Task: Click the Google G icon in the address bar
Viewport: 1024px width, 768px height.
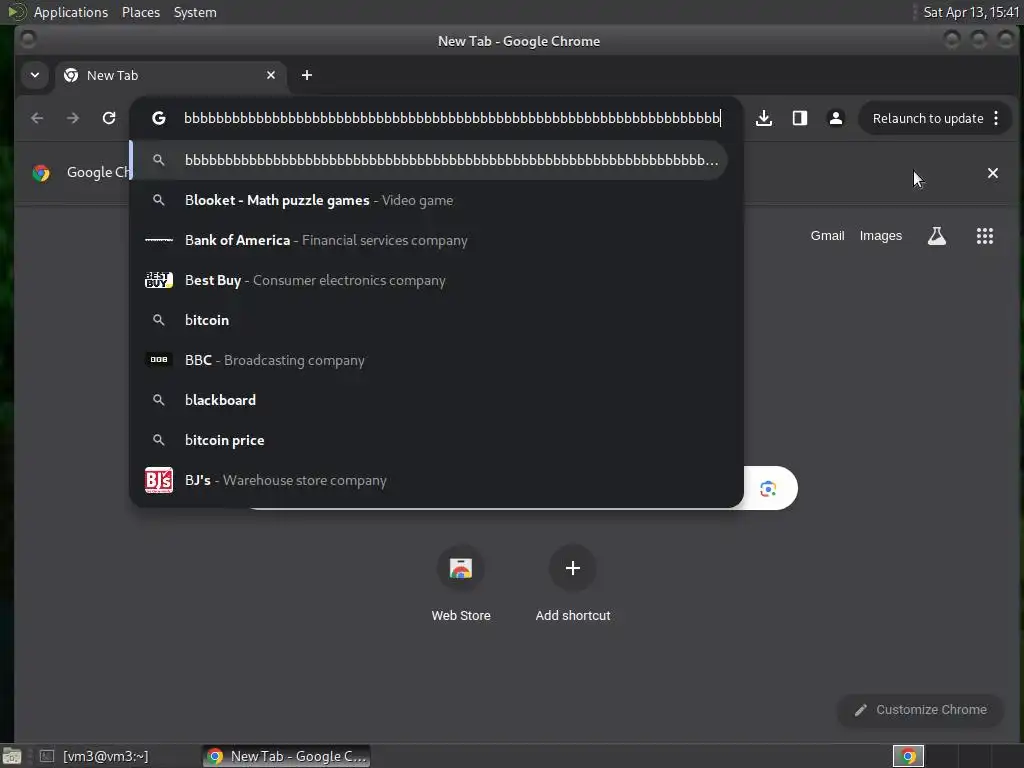Action: pyautogui.click(x=159, y=118)
